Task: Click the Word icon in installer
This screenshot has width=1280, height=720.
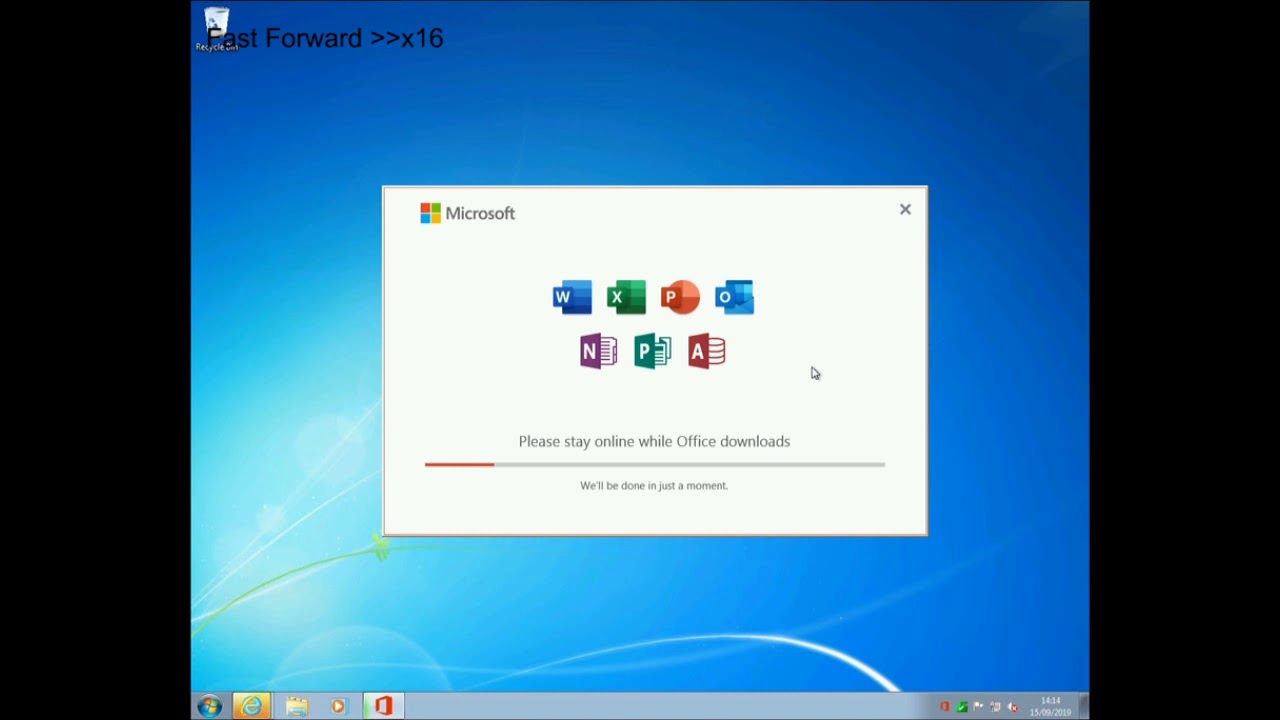Action: pyautogui.click(x=572, y=297)
